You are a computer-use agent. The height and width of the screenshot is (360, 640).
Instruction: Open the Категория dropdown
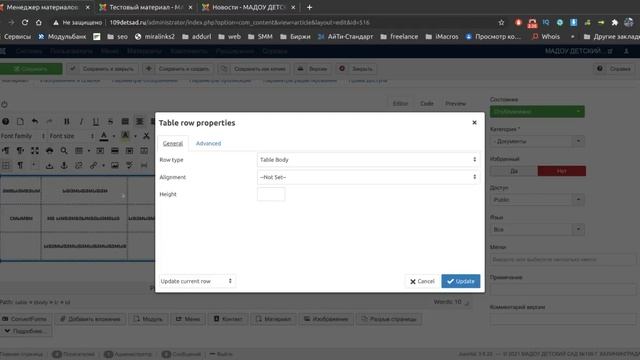click(537, 141)
